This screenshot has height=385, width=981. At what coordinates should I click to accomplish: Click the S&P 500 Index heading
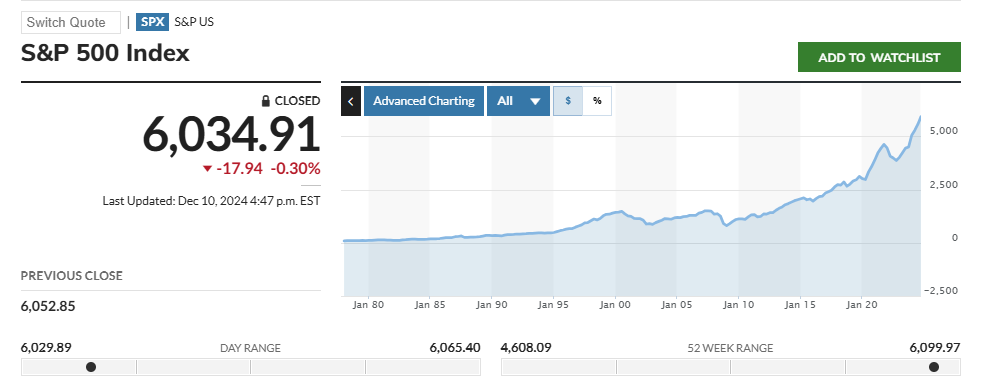click(105, 53)
